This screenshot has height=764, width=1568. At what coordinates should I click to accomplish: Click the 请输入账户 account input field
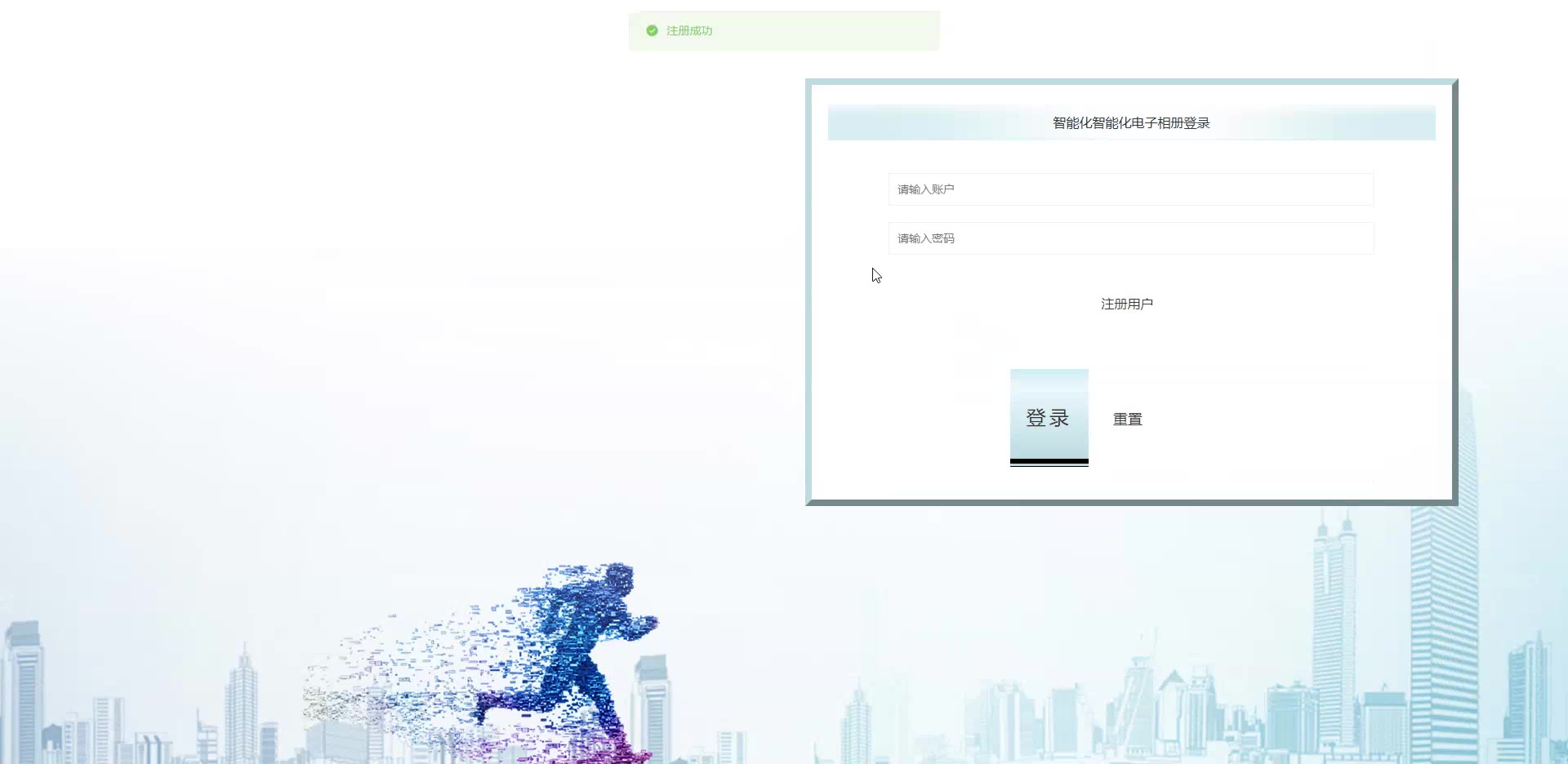[1131, 189]
